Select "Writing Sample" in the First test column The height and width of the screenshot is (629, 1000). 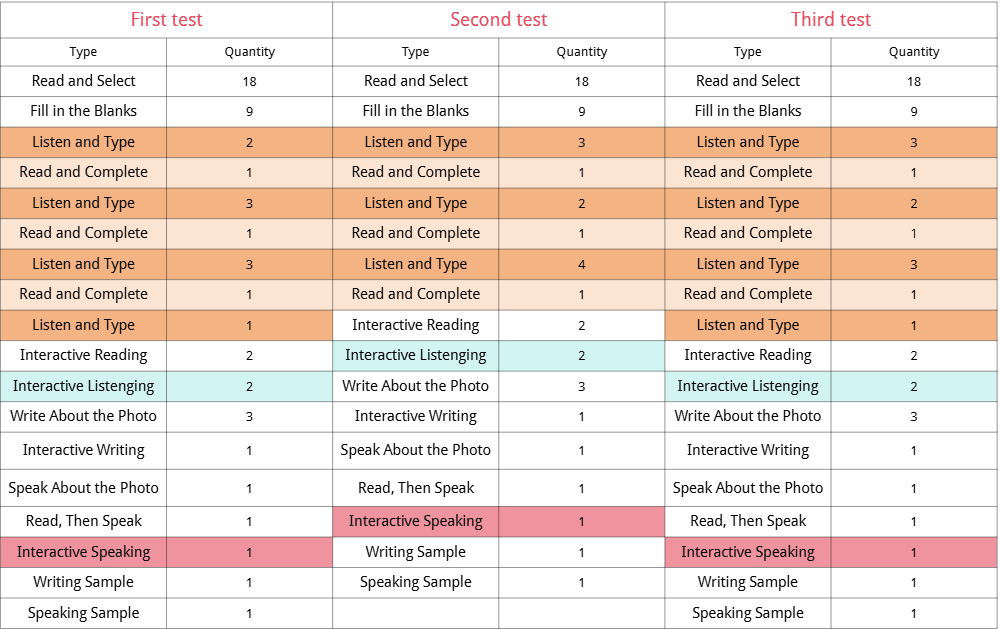(84, 582)
